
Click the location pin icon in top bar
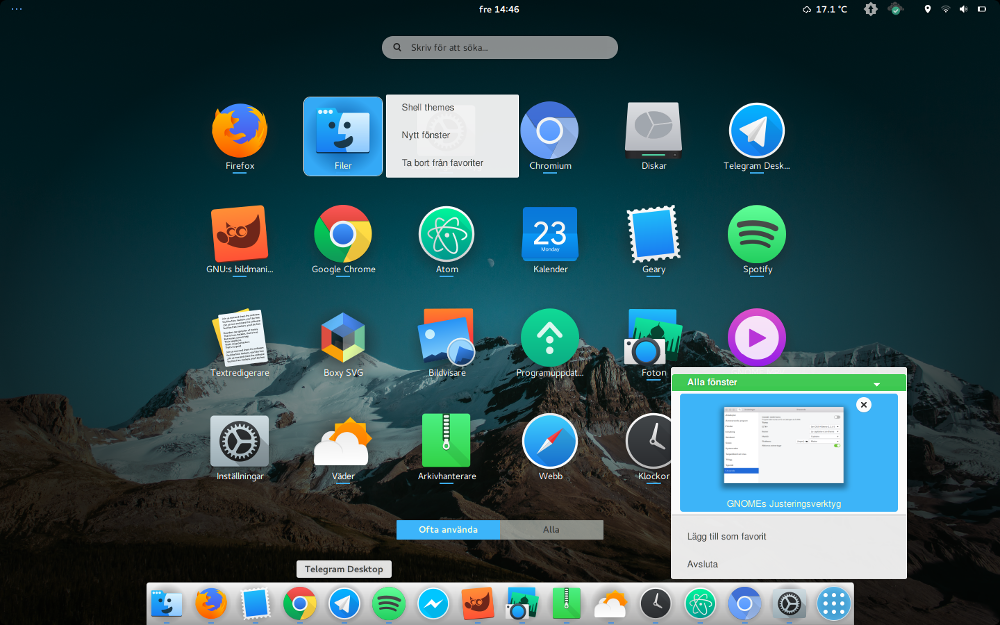click(927, 9)
